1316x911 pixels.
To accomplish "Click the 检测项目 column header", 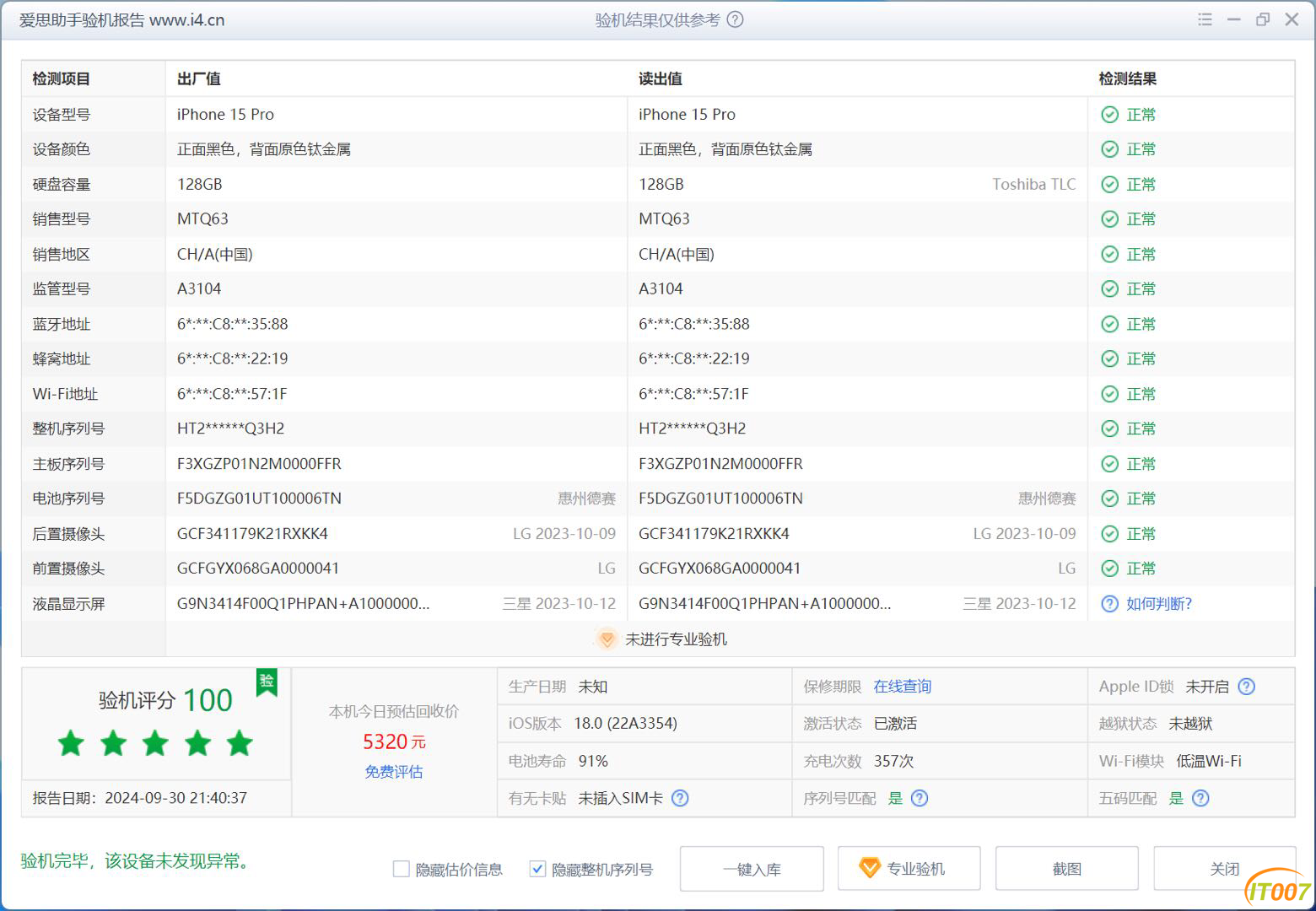I will (x=62, y=79).
